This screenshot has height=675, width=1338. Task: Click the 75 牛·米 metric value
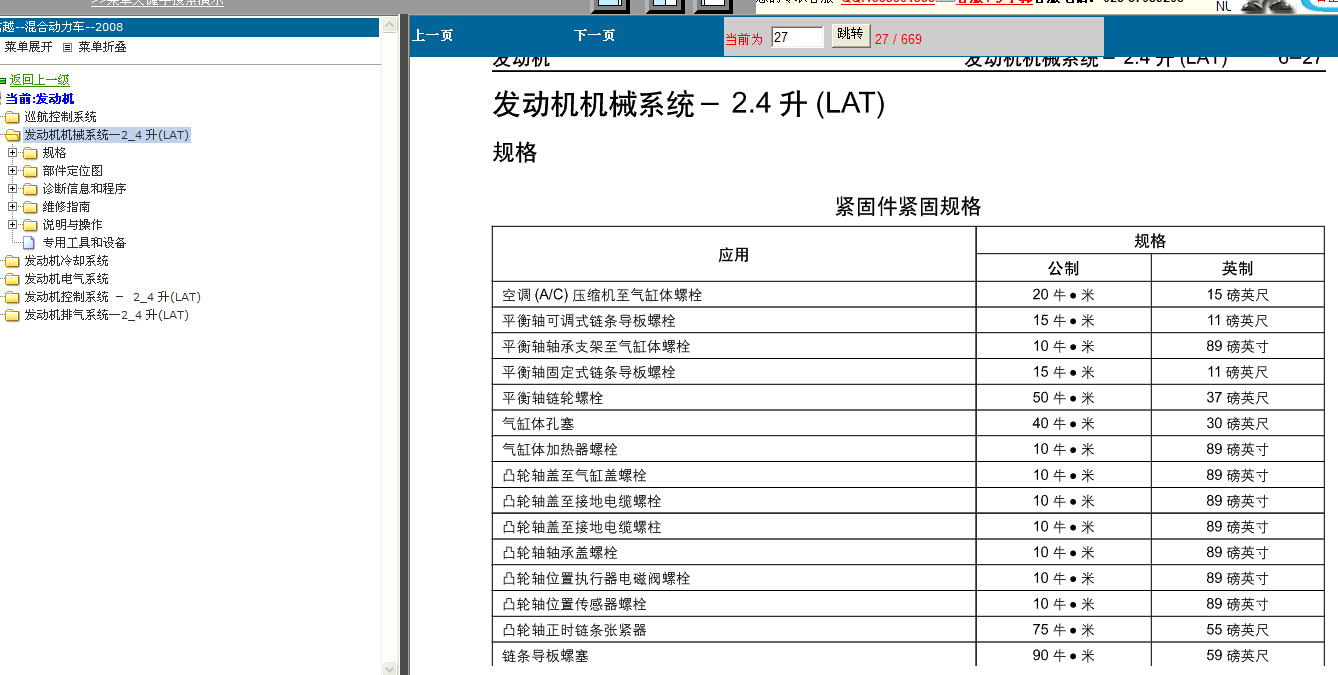point(1063,630)
